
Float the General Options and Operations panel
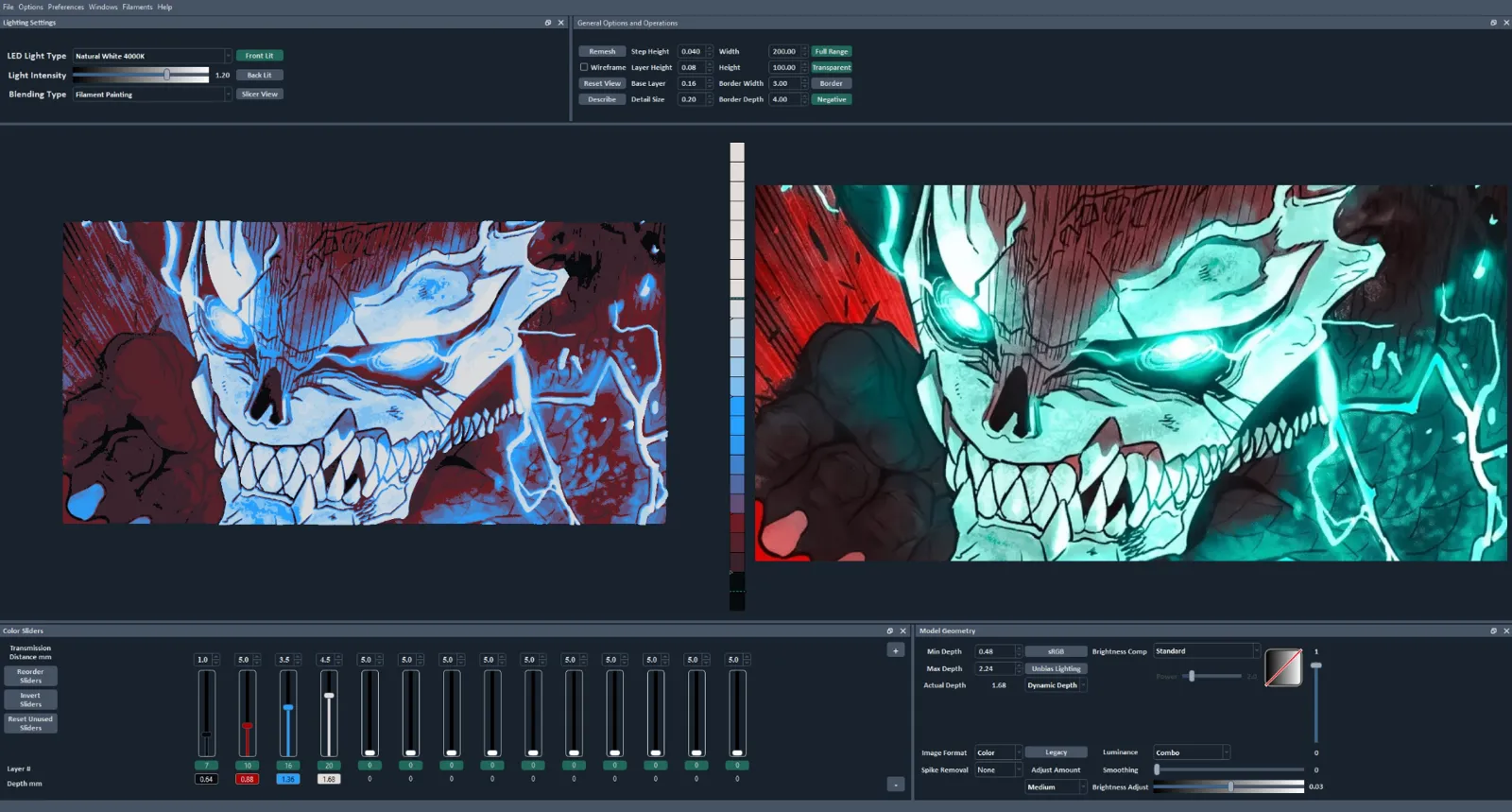point(1493,23)
